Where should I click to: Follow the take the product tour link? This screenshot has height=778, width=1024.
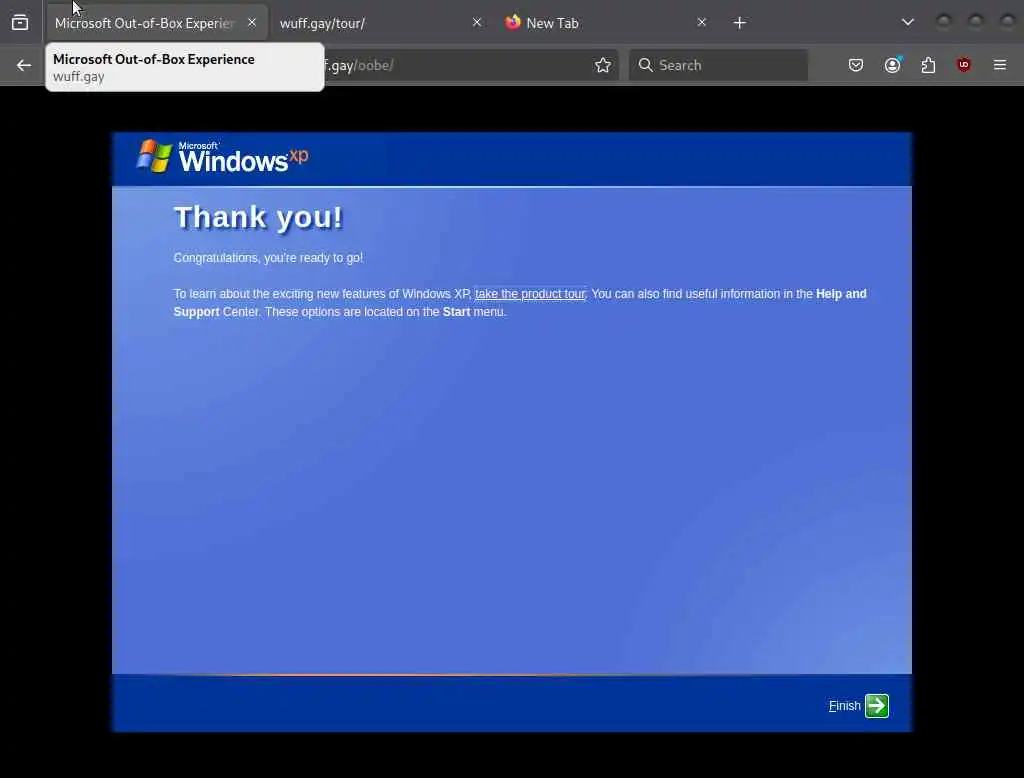click(x=530, y=294)
